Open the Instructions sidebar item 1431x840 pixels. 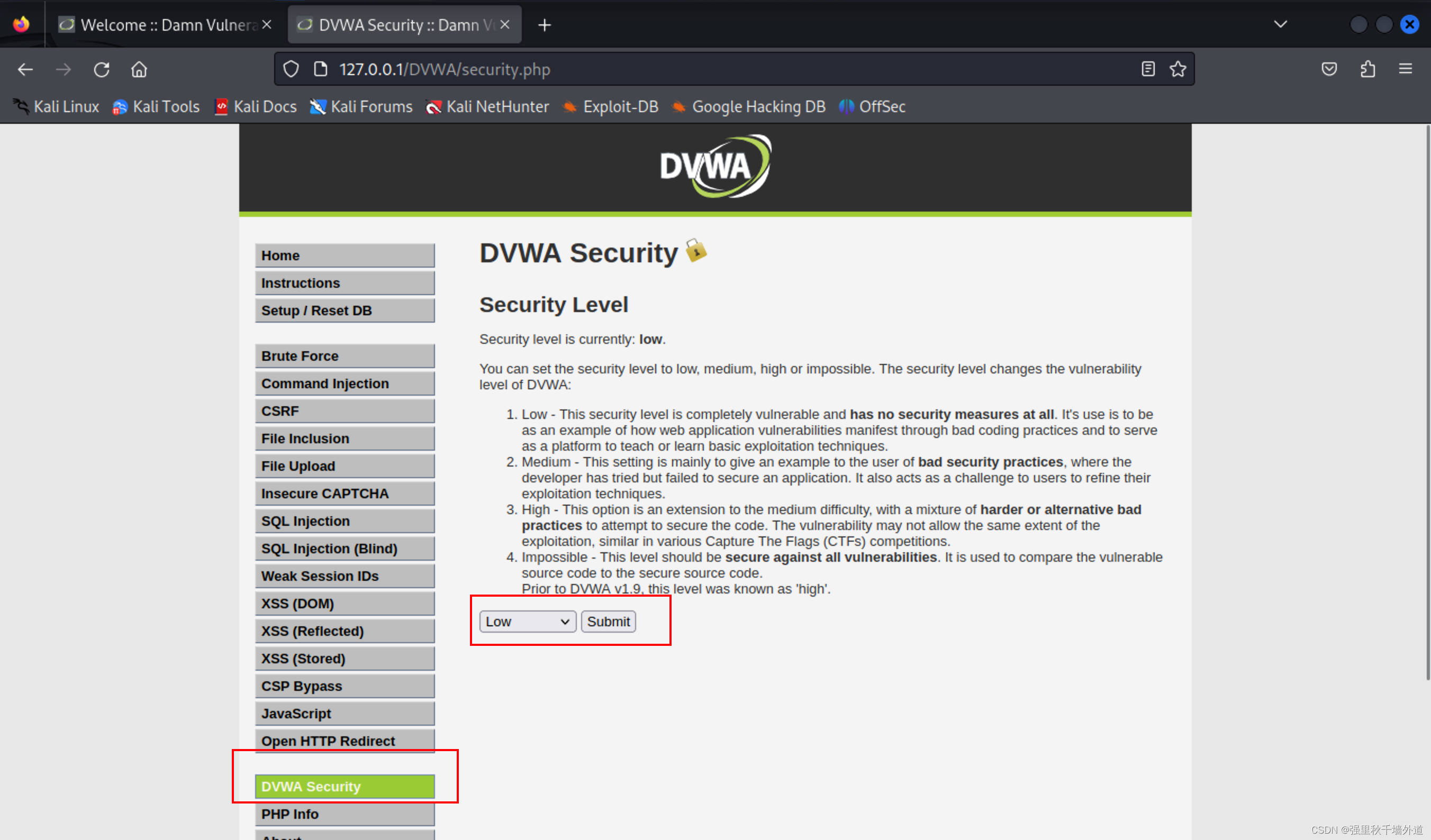[345, 282]
